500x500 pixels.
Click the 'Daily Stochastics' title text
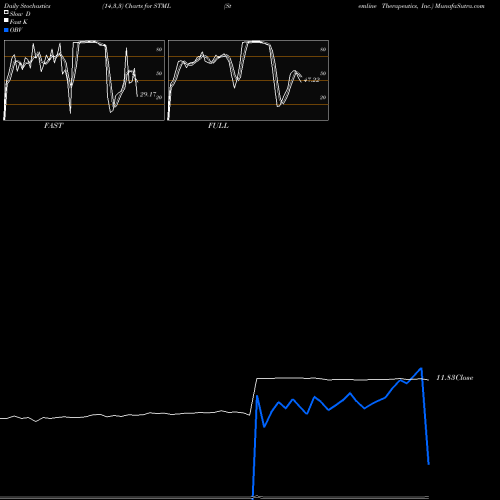tap(27, 6)
